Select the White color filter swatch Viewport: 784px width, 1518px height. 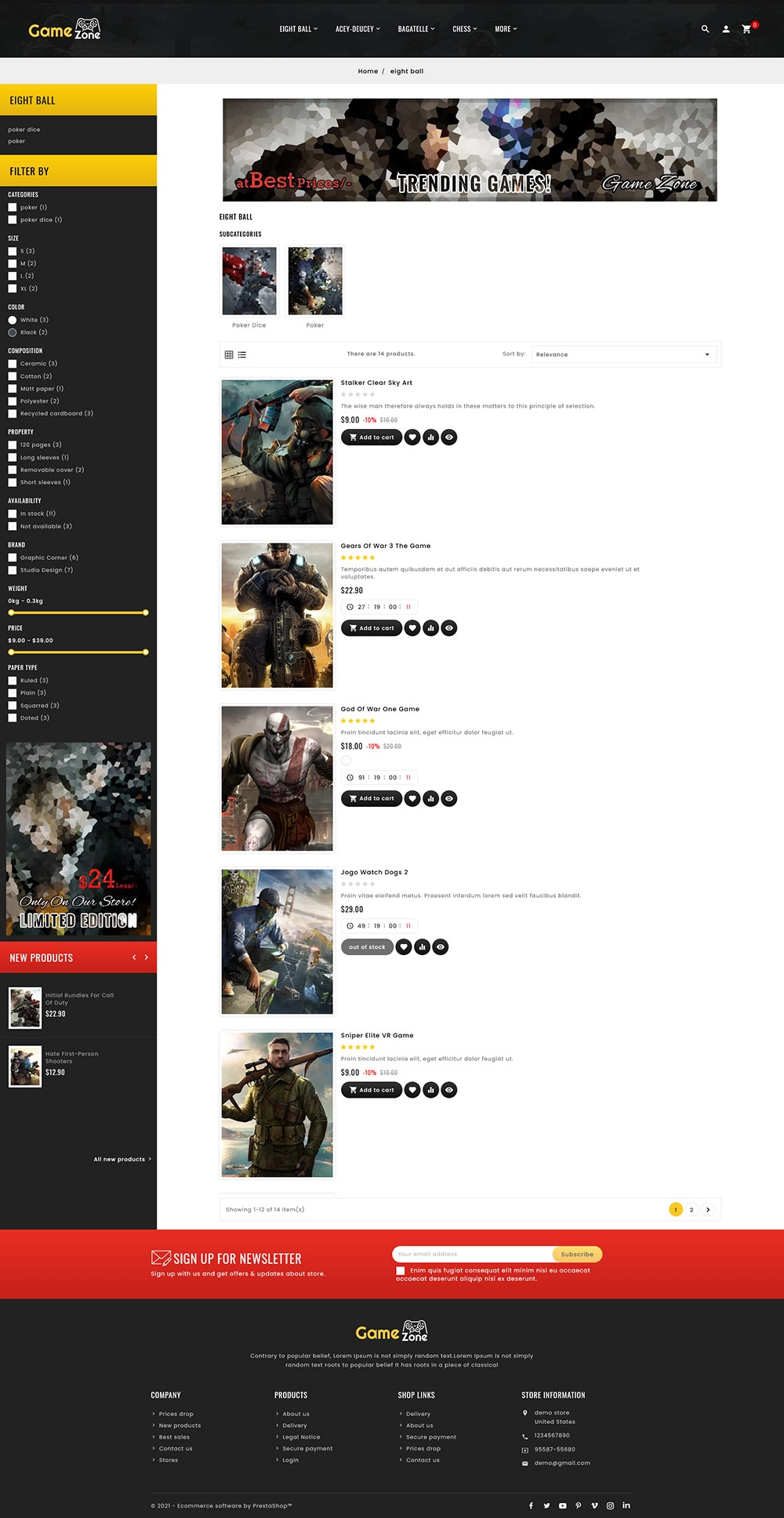pyautogui.click(x=13, y=320)
